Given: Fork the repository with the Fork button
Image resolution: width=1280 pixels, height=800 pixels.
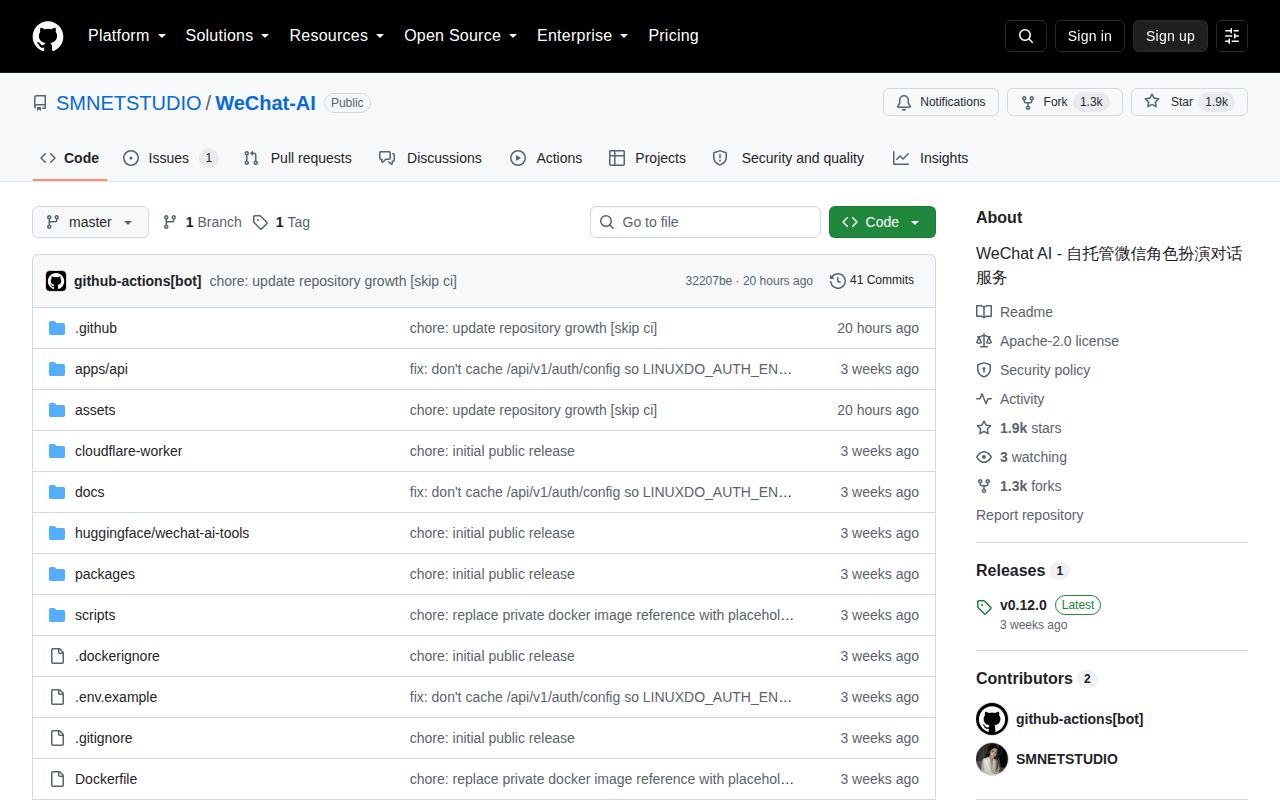Looking at the screenshot, I should point(1065,102).
